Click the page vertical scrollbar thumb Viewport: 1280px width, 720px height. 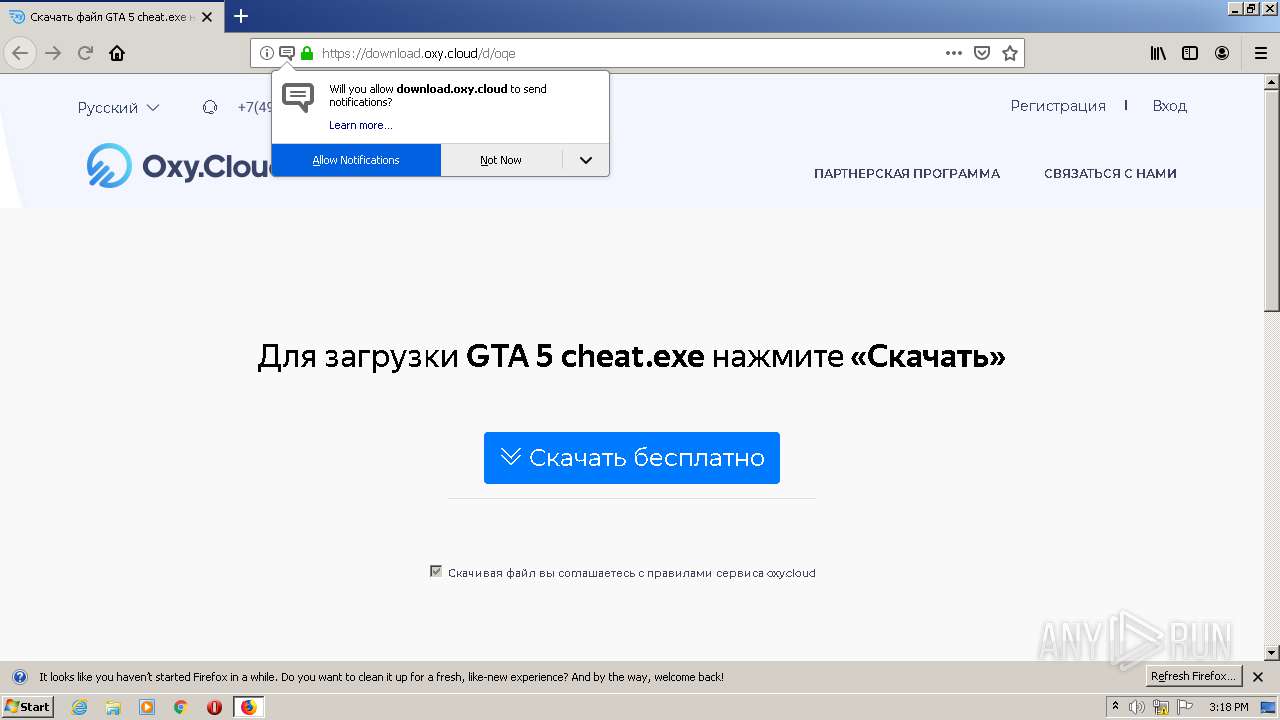coord(1272,200)
